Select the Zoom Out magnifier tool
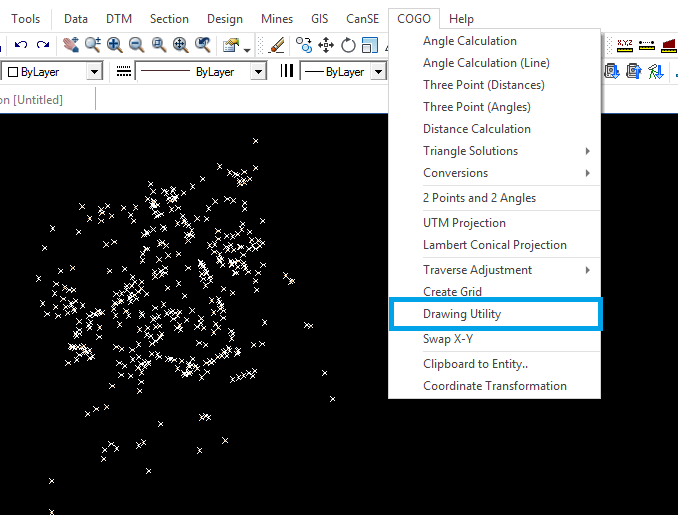This screenshot has width=678, height=515. (136, 45)
